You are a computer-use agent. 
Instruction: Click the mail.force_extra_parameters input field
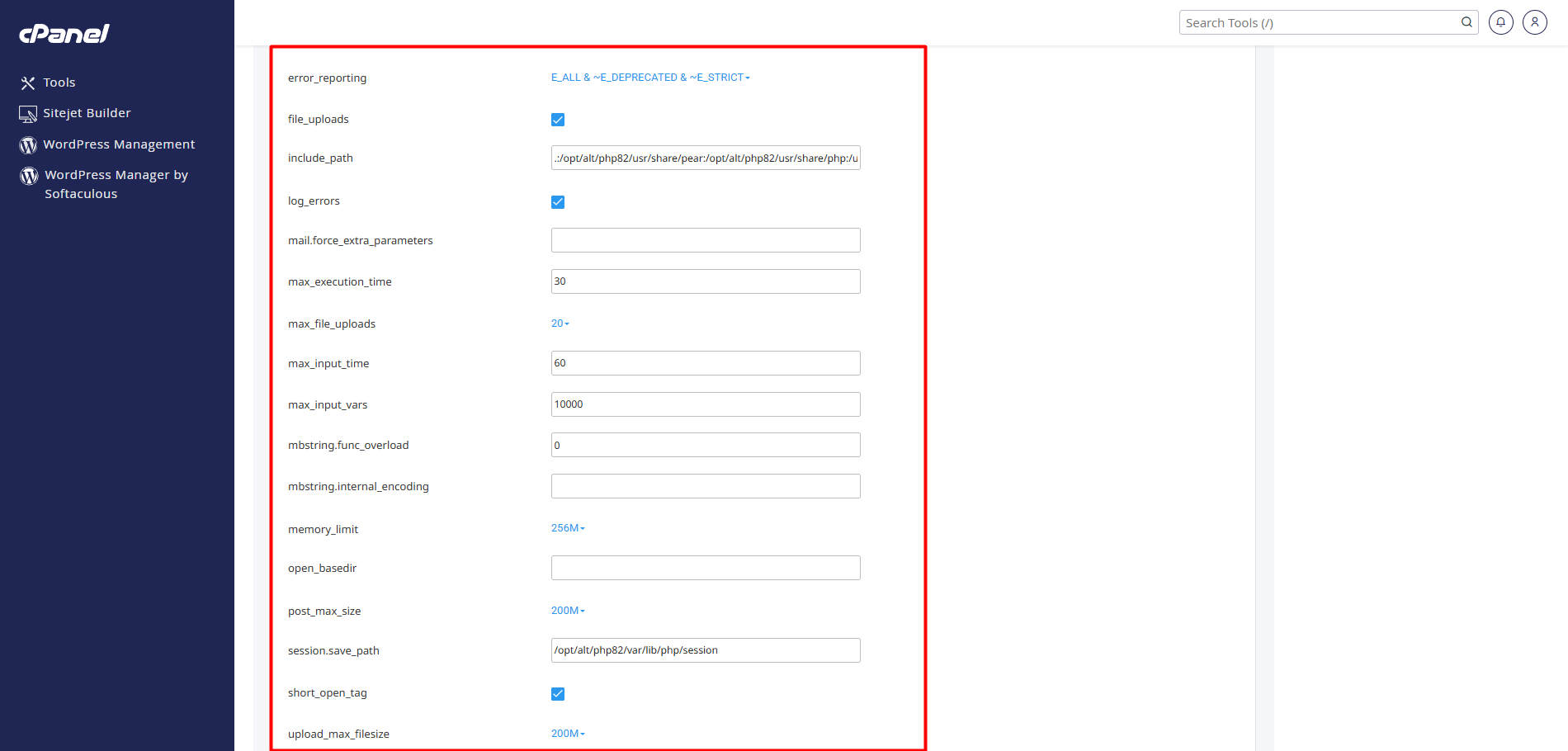coord(706,240)
